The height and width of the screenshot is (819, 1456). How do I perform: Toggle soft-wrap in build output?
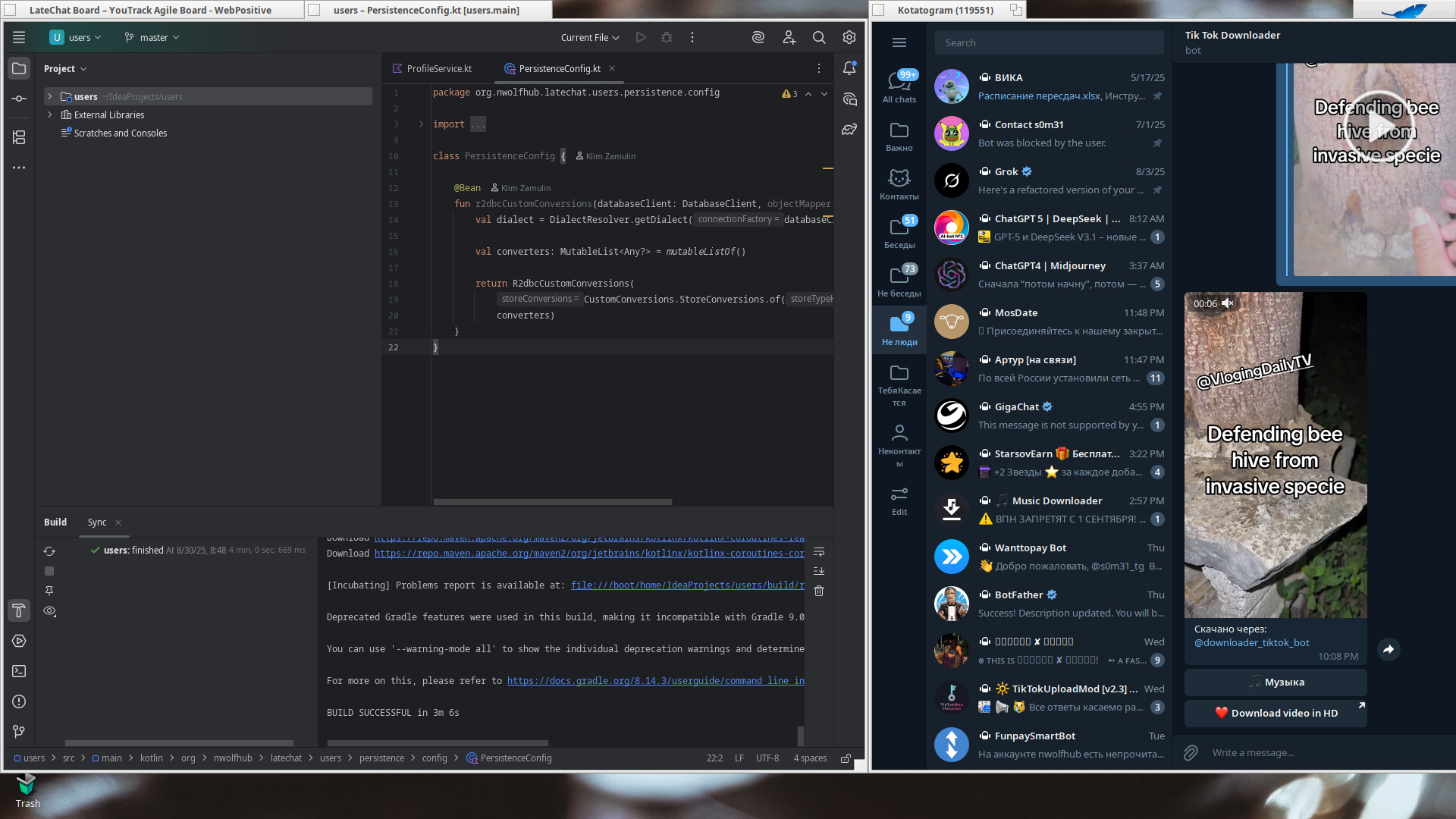tap(819, 552)
